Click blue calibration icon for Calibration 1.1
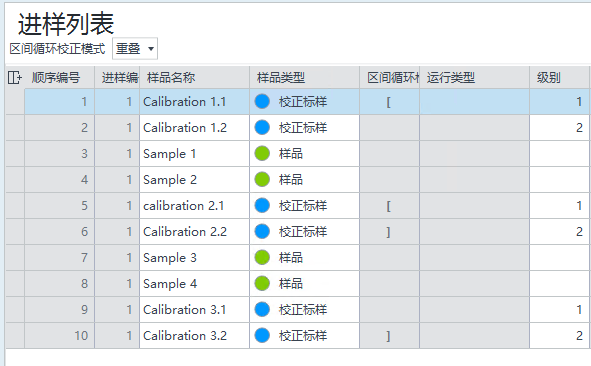Screen dimensions: 591x366 (262, 101)
